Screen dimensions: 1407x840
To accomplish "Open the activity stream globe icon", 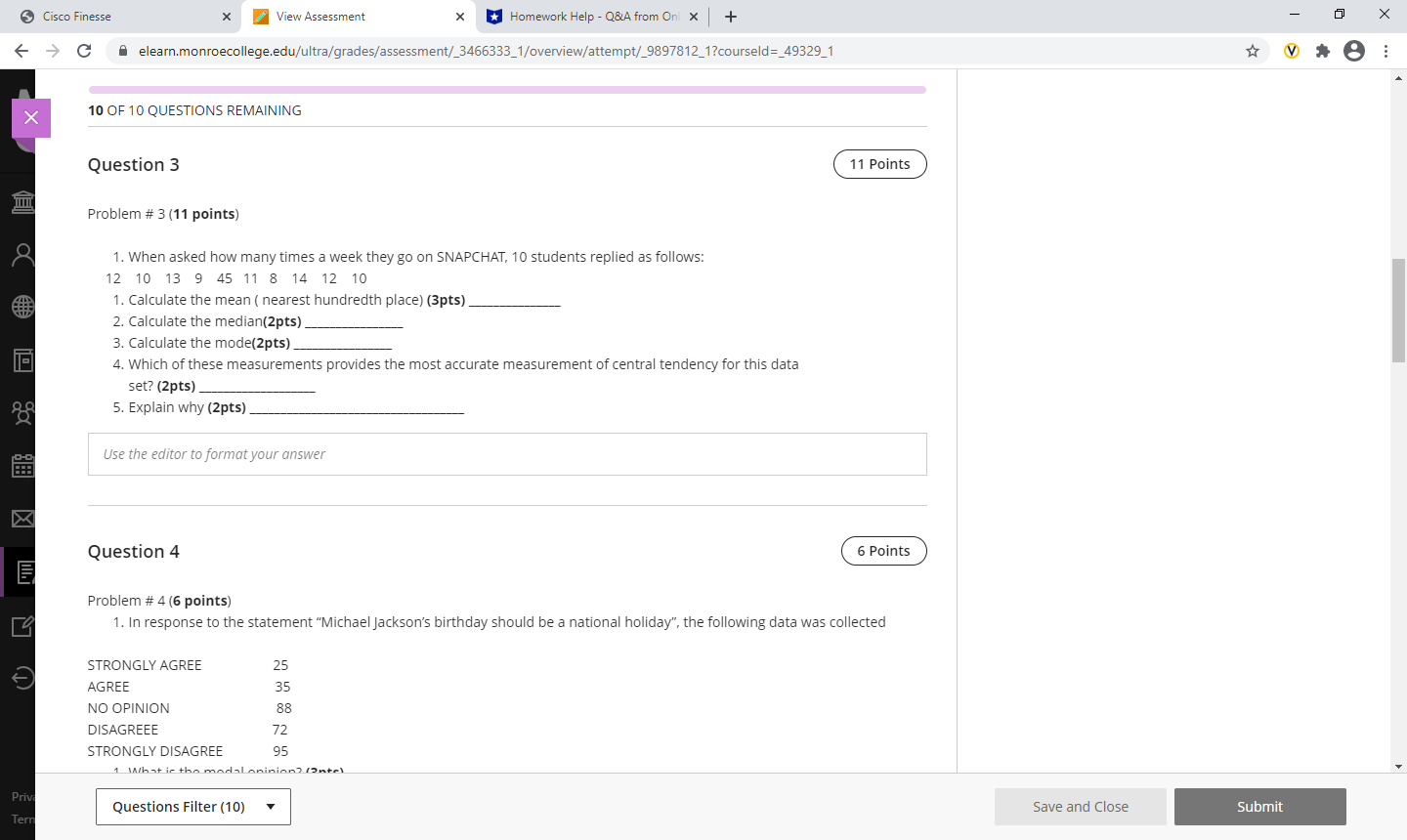I will pyautogui.click(x=21, y=307).
